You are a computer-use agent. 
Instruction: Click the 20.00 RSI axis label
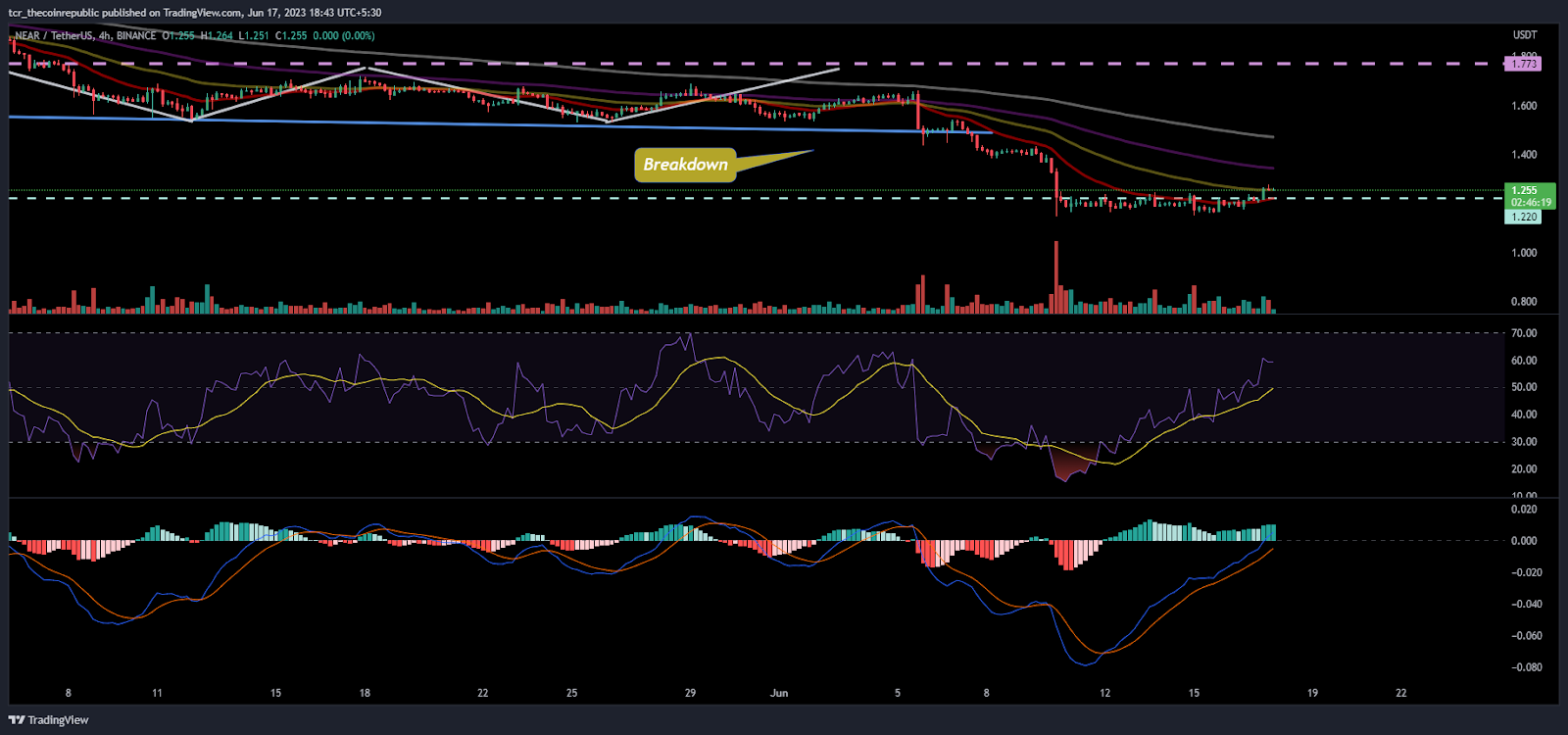[1524, 469]
